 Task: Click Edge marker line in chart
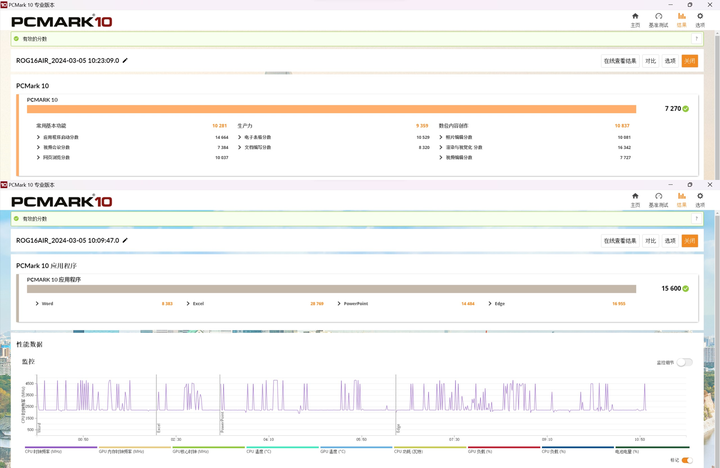[x=396, y=404]
